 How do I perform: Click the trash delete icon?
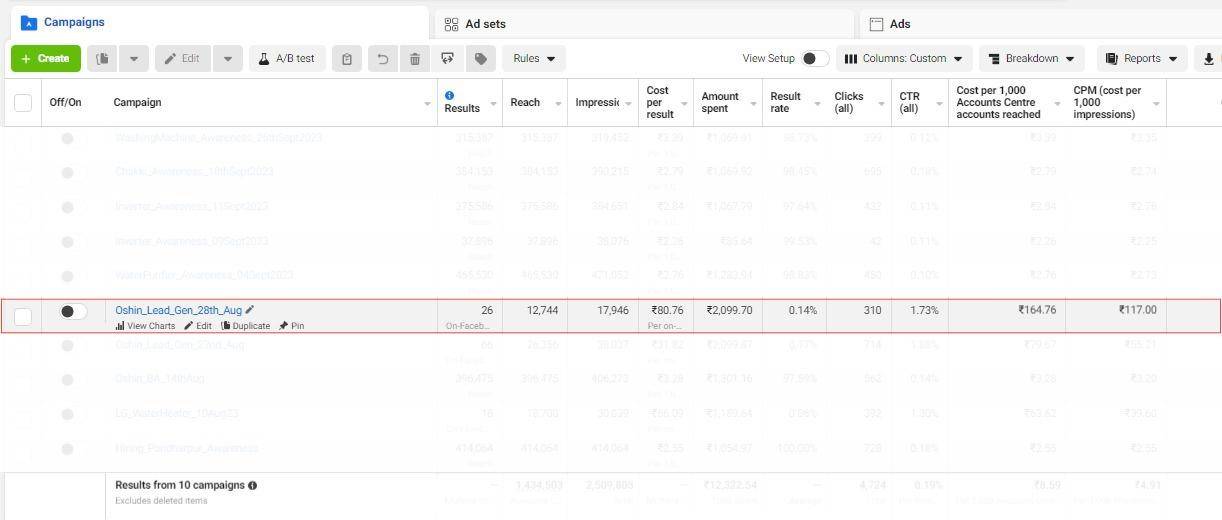click(x=414, y=59)
